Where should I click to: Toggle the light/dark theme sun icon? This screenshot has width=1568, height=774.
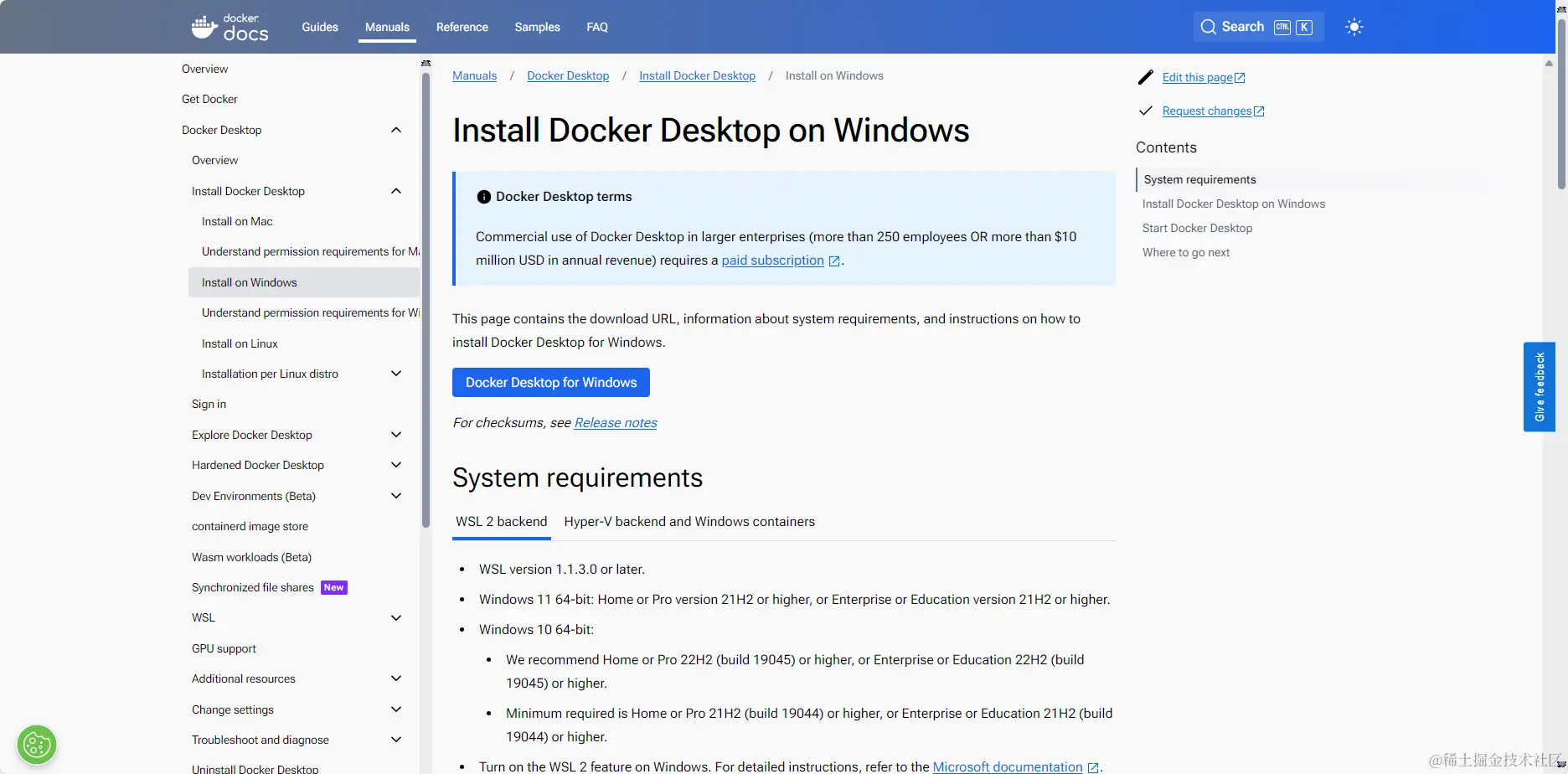click(1354, 27)
